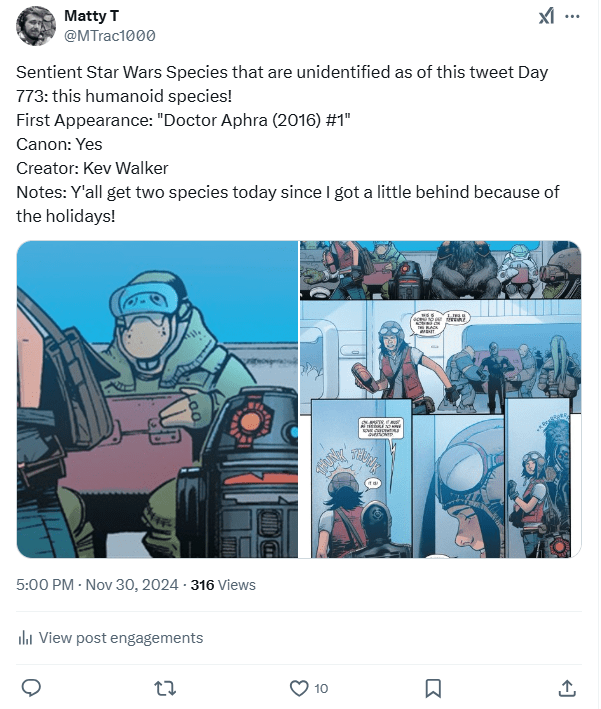Click the reply speech bubble icon
Screen dimensions: 601x709
click(31, 687)
